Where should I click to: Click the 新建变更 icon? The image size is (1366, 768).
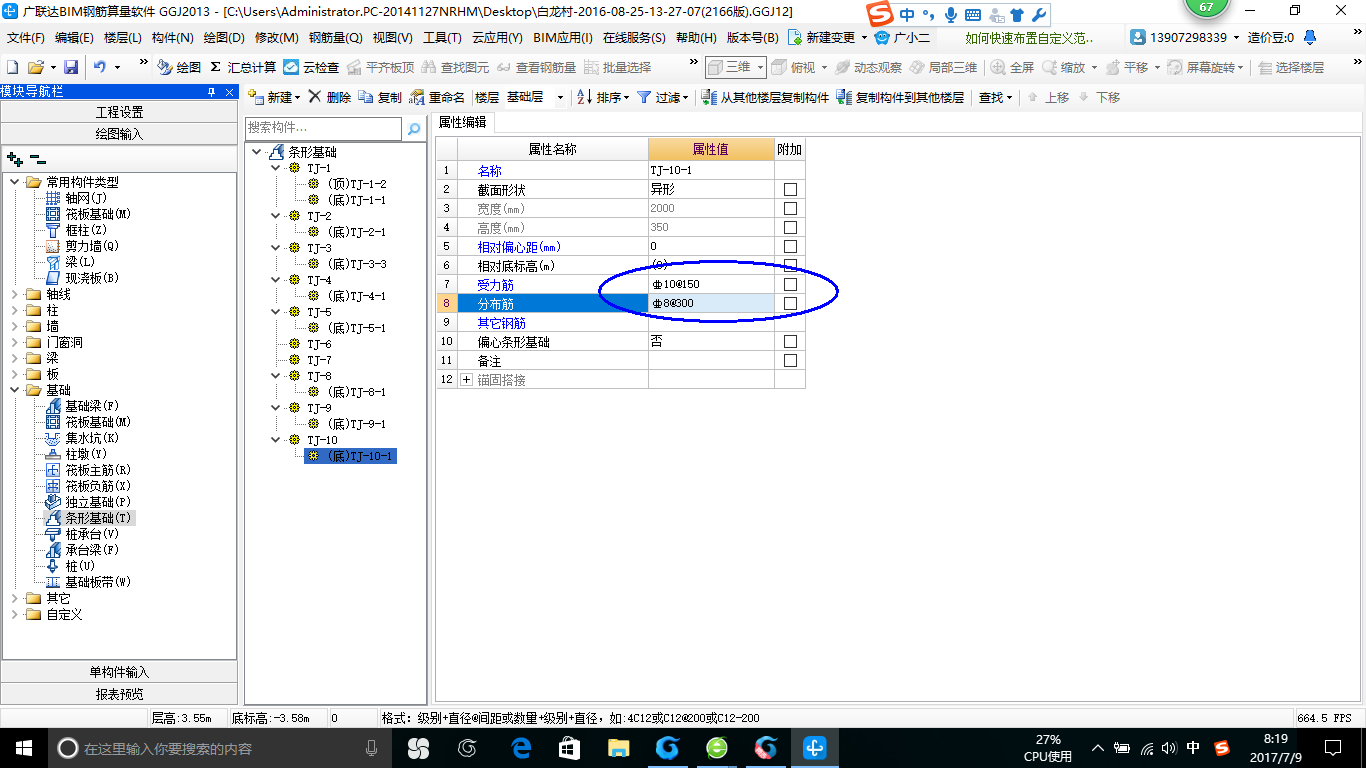(x=795, y=37)
